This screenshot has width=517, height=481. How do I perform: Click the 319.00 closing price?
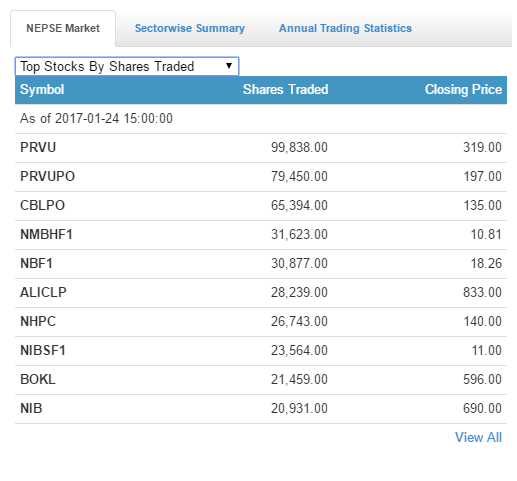click(x=482, y=147)
